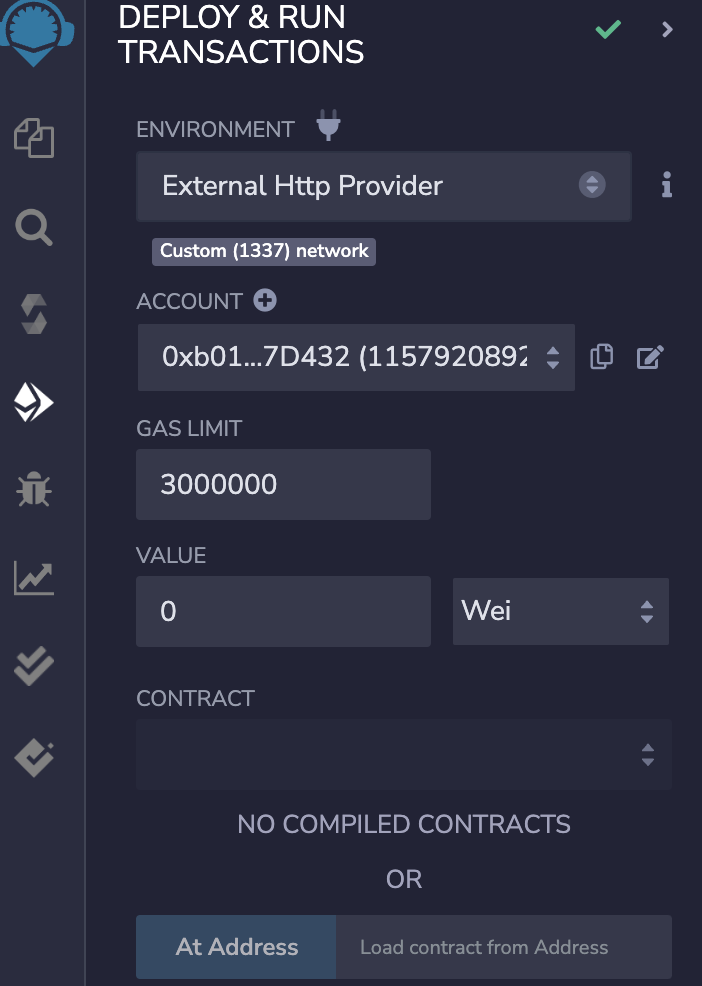Viewport: 702px width, 986px height.
Task: Open the Debugger bug icon
Action: pos(34,490)
